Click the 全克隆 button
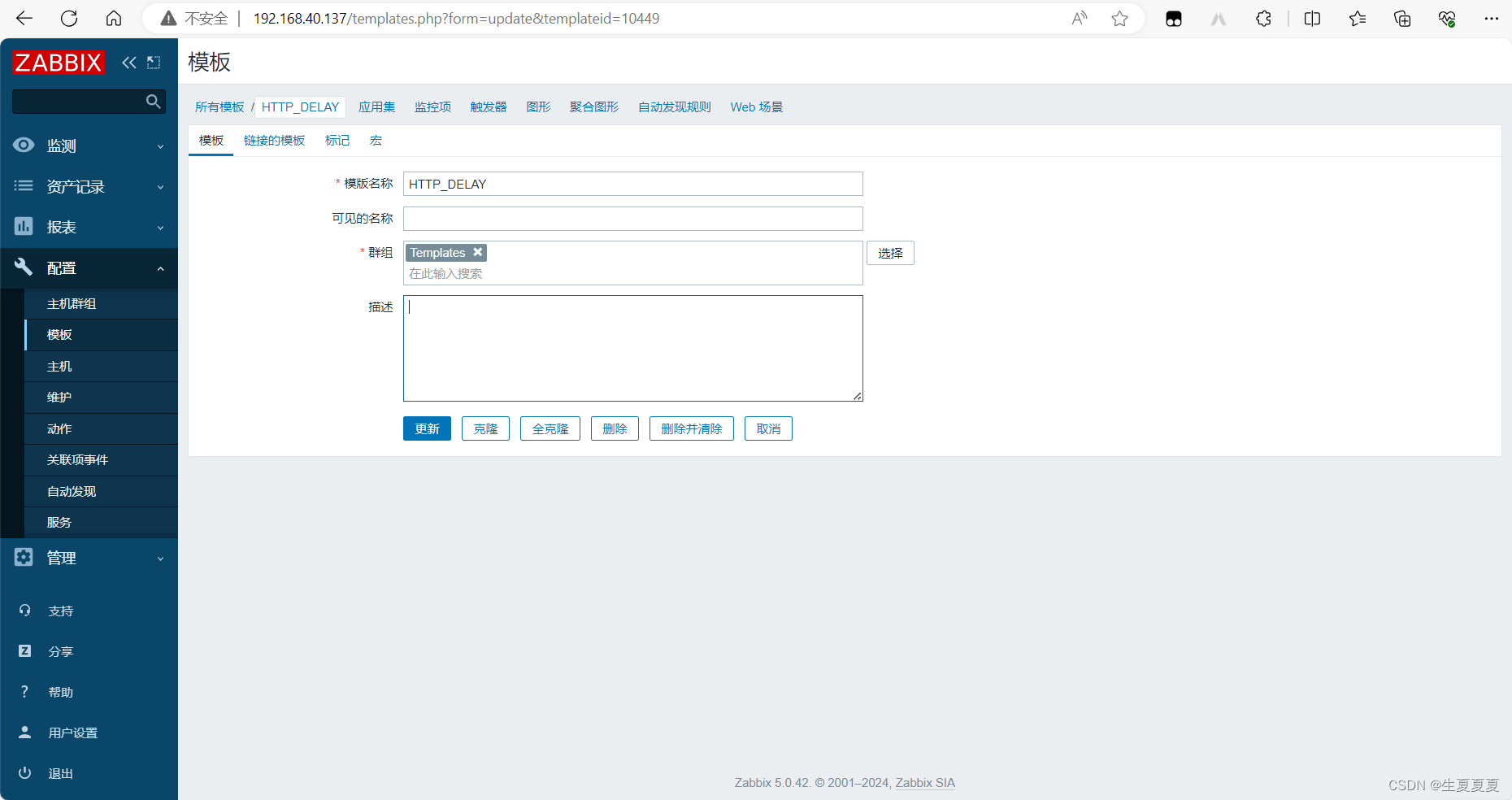The height and width of the screenshot is (800, 1512). (x=550, y=428)
